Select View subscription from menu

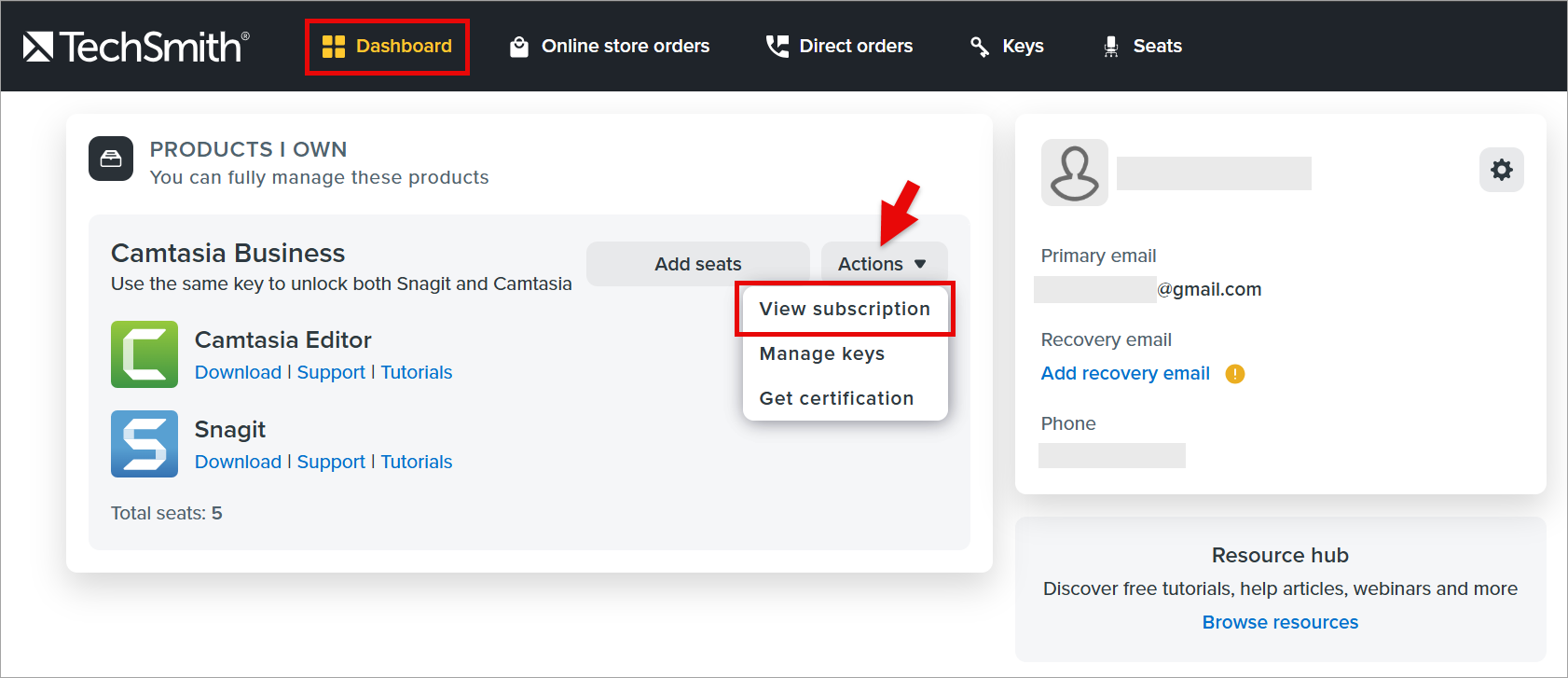(x=845, y=309)
